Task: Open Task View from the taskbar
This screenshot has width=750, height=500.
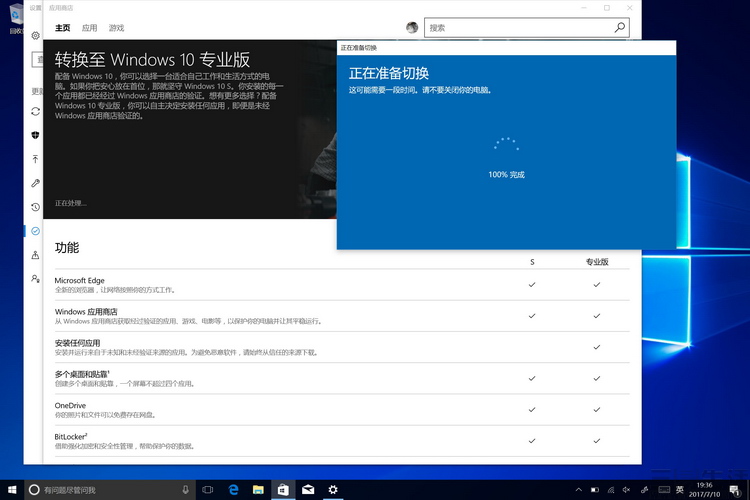Action: (x=208, y=489)
